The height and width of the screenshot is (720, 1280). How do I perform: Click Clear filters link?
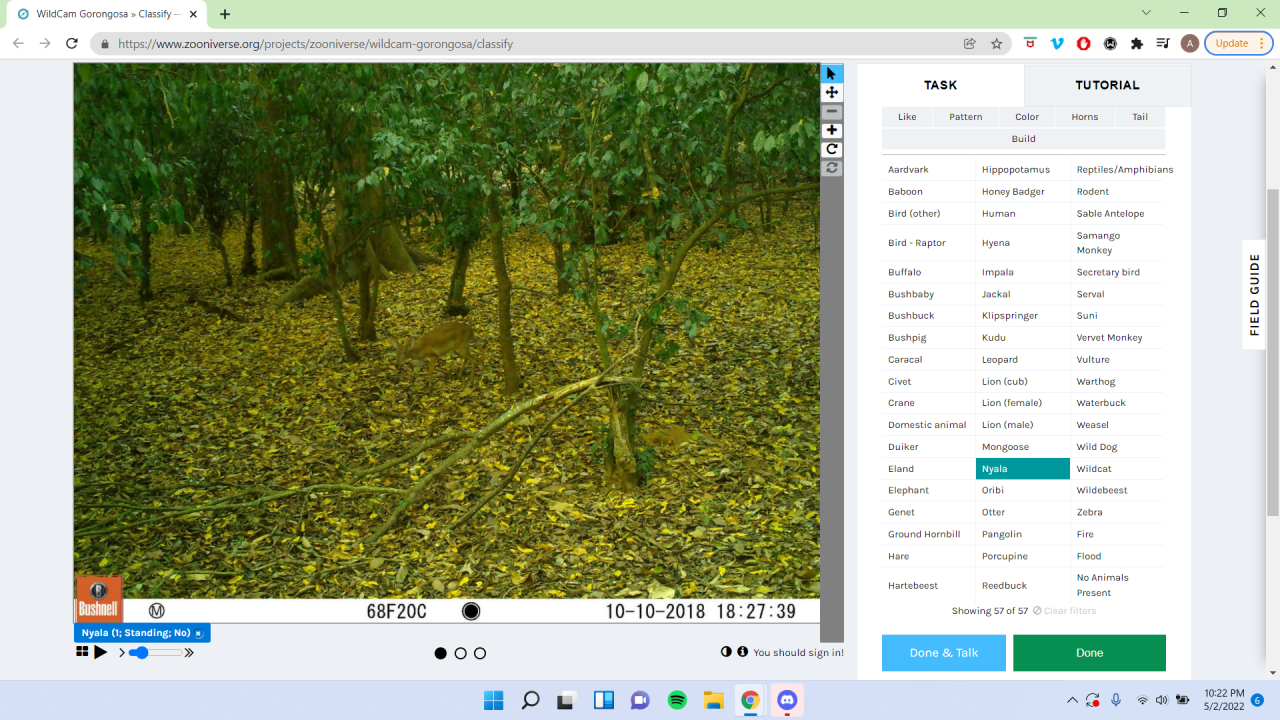pos(1064,611)
